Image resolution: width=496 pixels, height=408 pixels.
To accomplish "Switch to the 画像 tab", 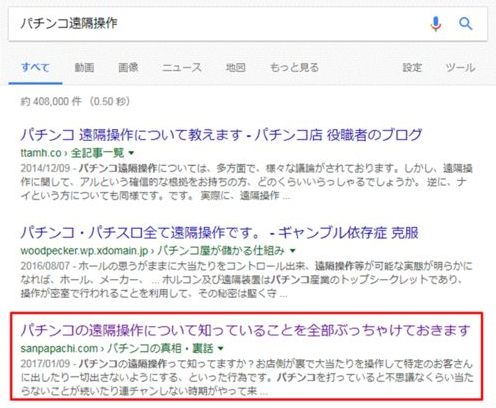I will pos(128,68).
